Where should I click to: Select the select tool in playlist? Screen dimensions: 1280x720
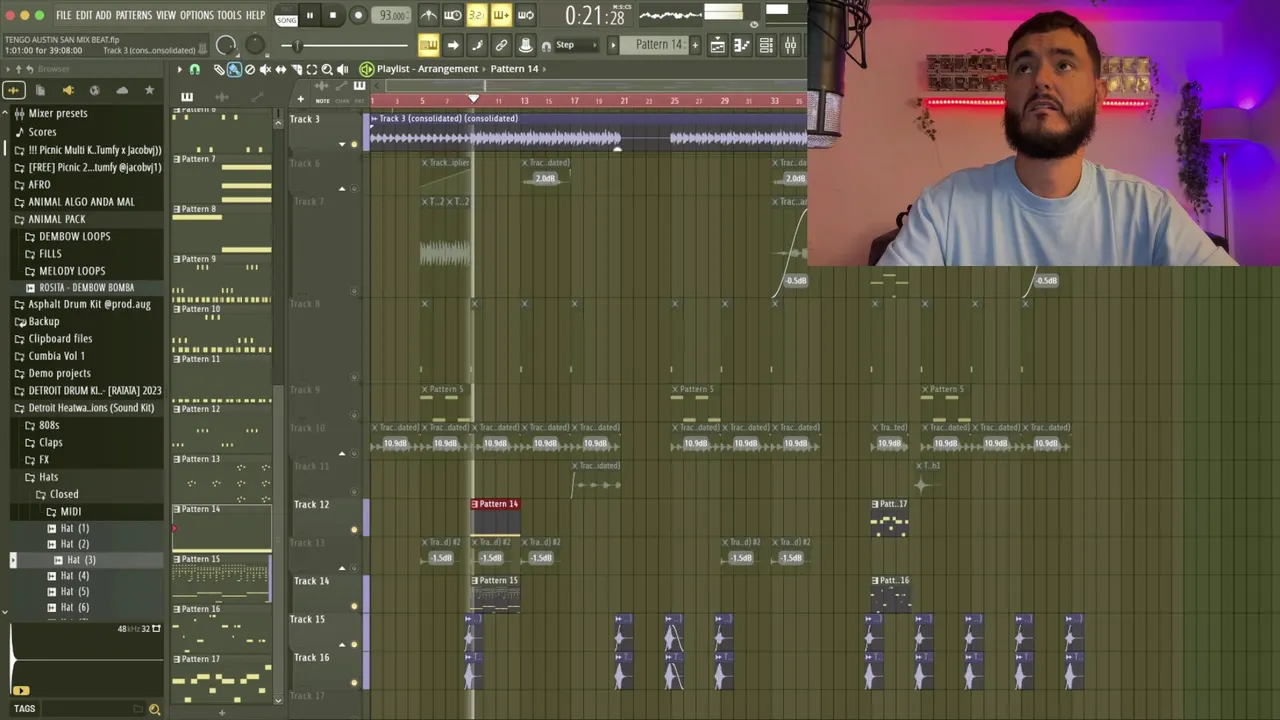click(311, 69)
